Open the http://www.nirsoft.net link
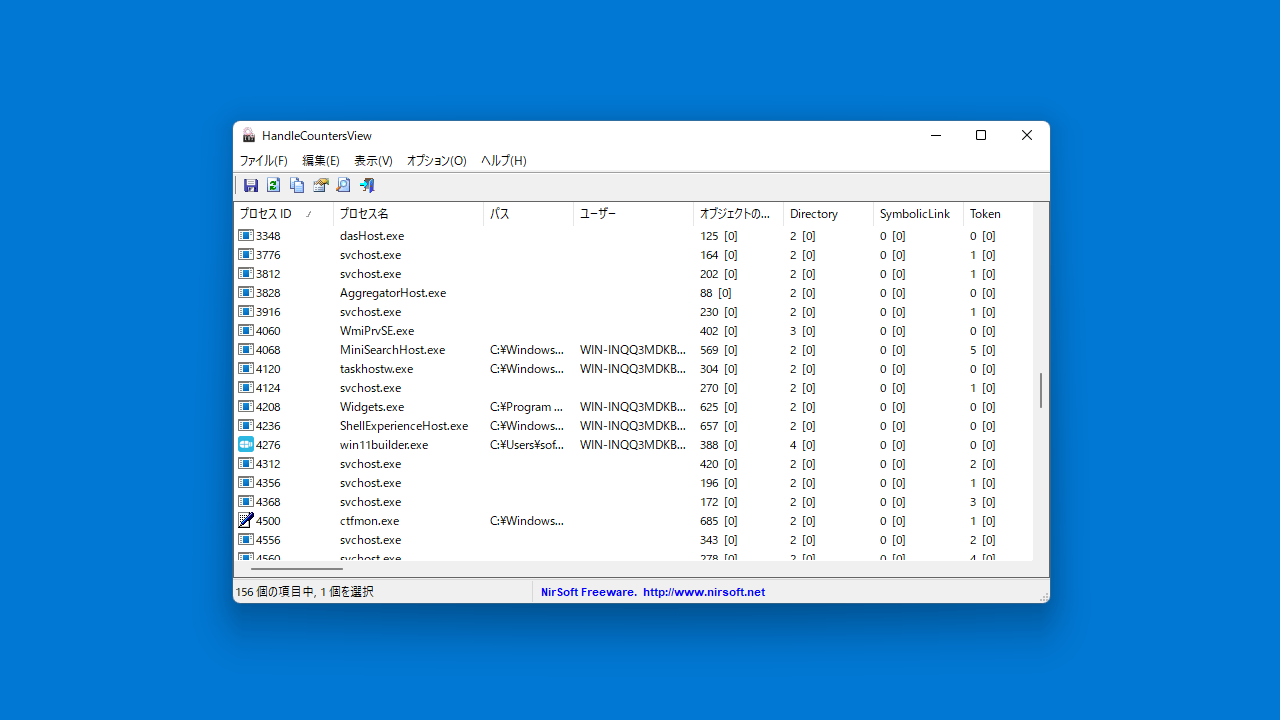The height and width of the screenshot is (720, 1280). [x=704, y=592]
